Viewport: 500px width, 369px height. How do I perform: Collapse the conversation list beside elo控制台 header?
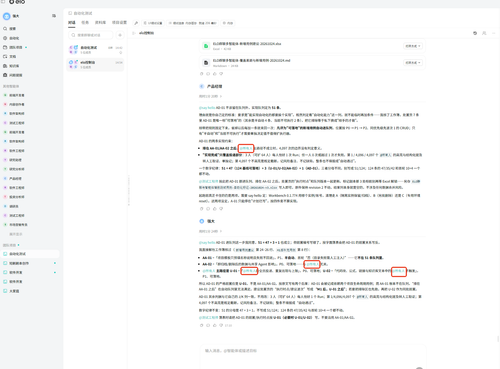click(x=134, y=33)
